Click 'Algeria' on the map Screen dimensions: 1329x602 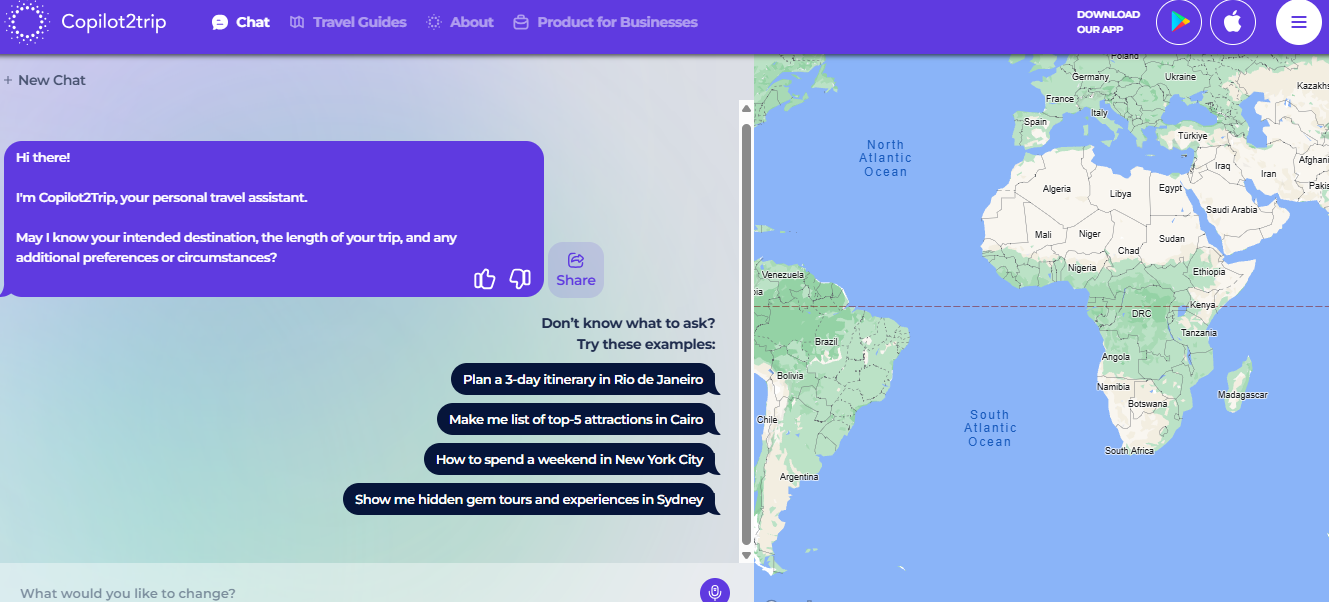click(1057, 189)
